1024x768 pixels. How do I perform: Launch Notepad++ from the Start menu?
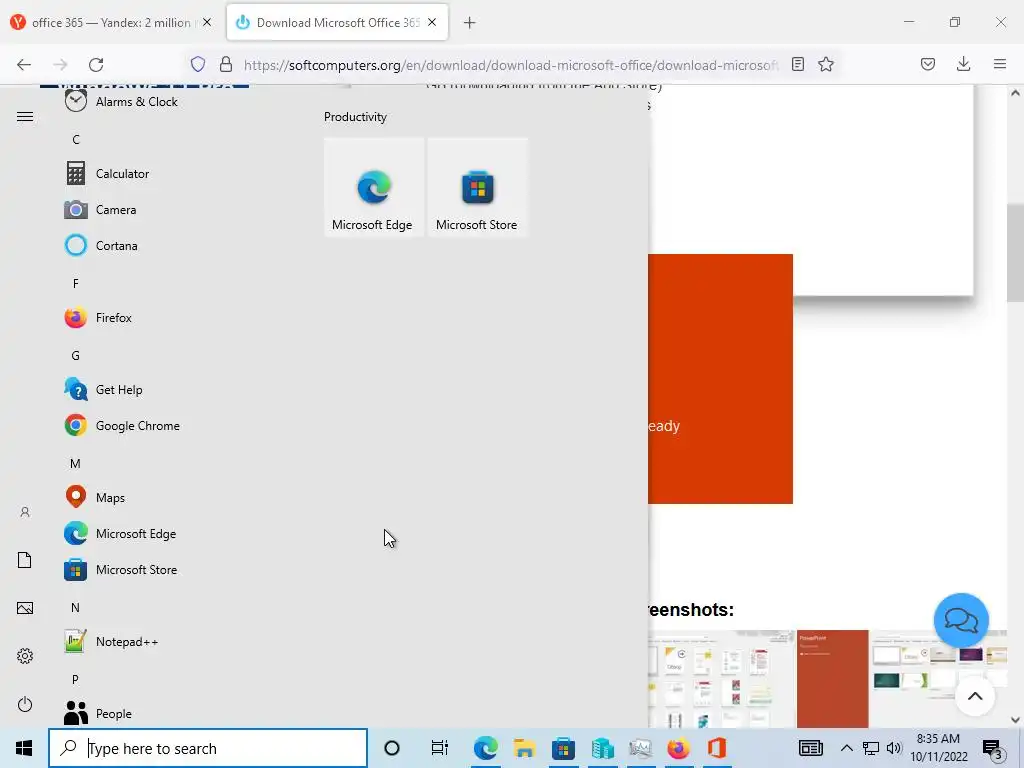(x=111, y=642)
